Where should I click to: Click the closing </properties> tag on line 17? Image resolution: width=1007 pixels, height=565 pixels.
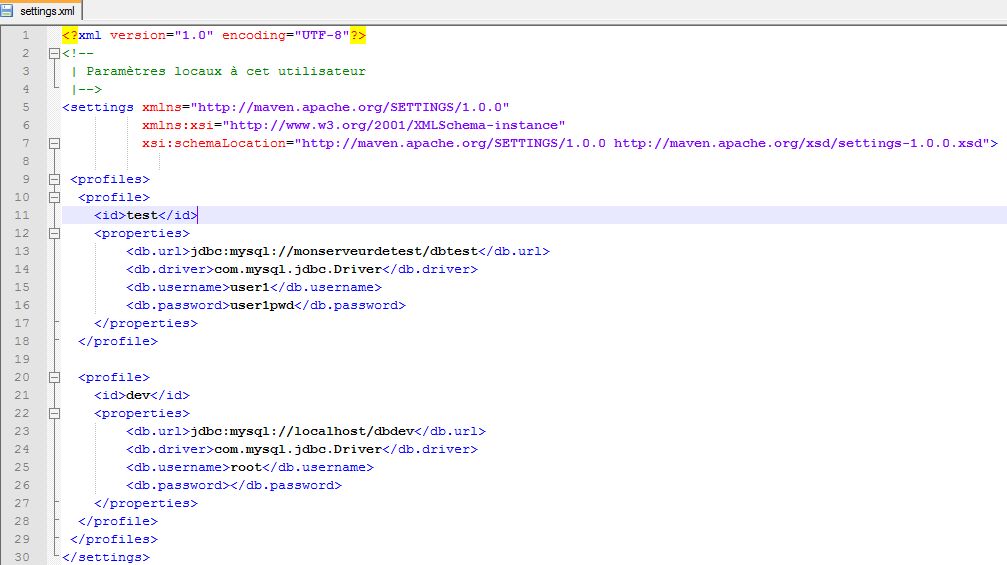coord(146,323)
